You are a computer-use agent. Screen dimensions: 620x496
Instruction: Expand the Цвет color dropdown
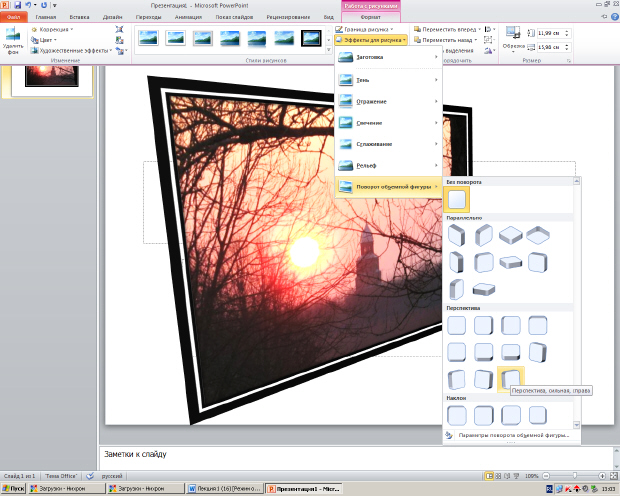click(46, 40)
